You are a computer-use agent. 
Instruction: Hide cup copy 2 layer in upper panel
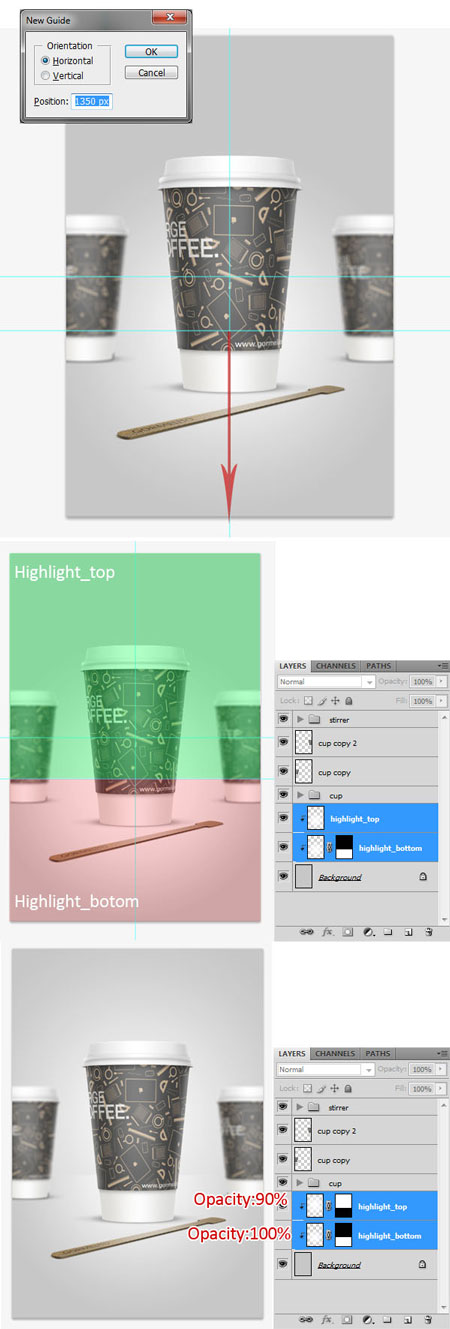click(x=284, y=742)
